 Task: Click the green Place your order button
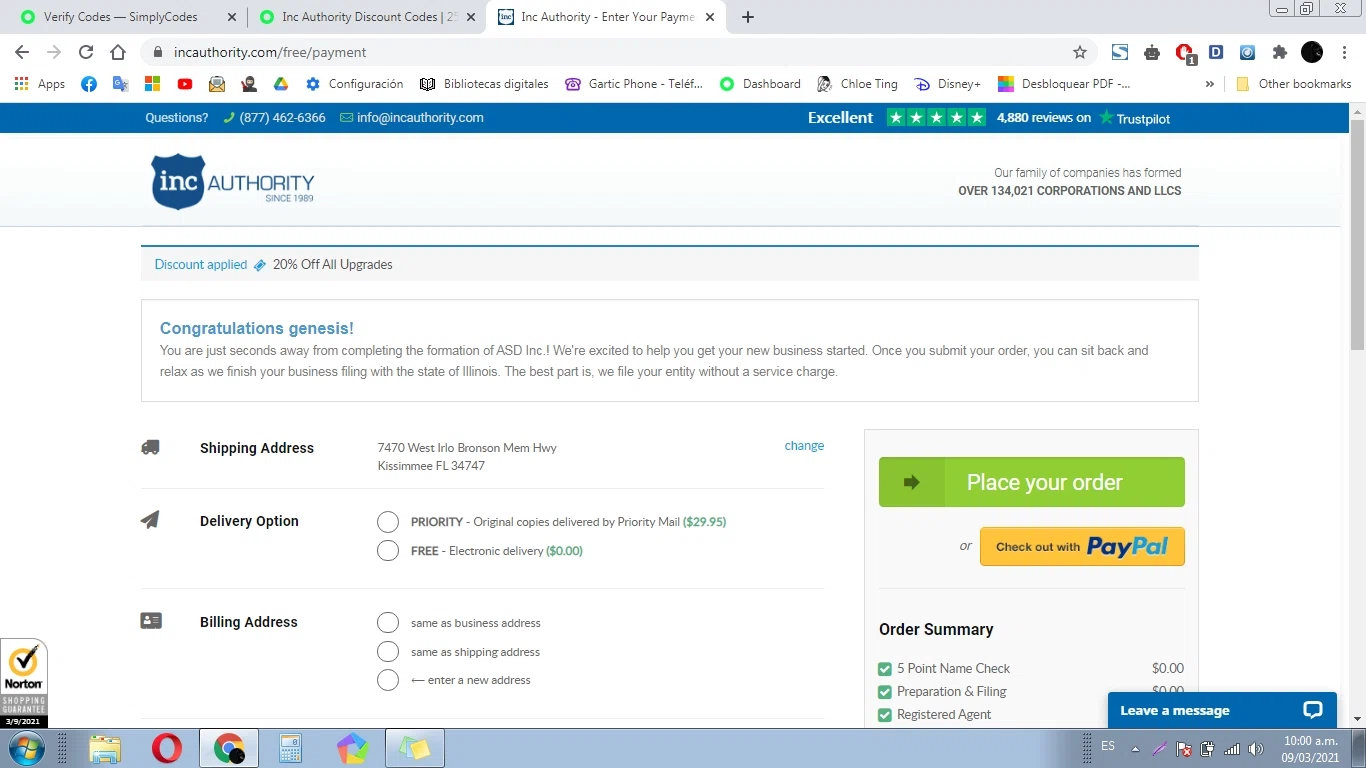click(1031, 482)
